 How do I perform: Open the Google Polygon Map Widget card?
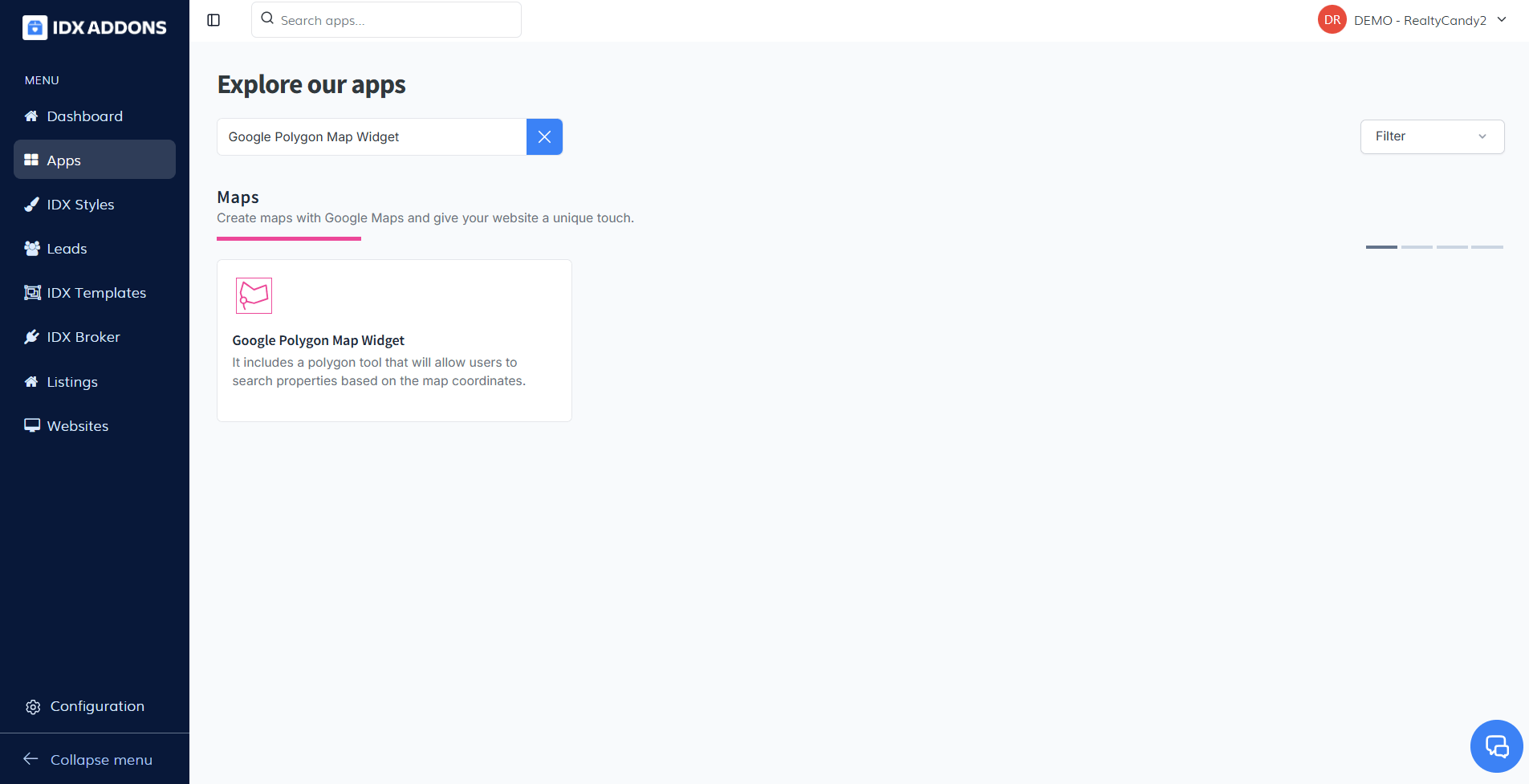394,340
